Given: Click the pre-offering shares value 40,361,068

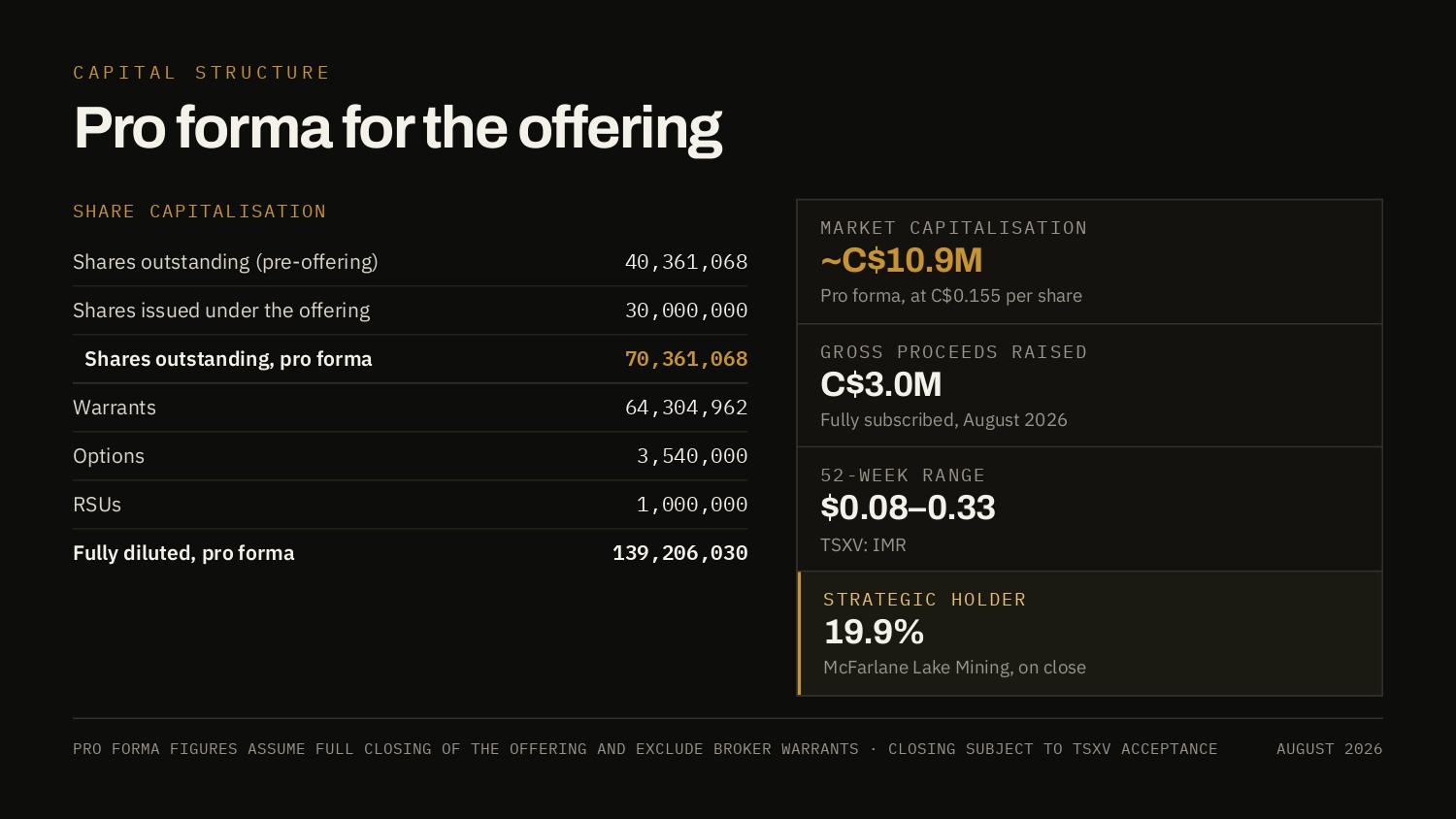Looking at the screenshot, I should click(686, 262).
